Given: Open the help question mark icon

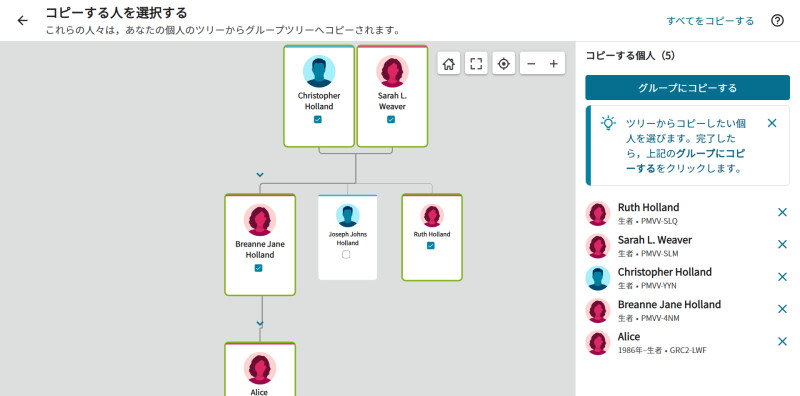Looking at the screenshot, I should [777, 21].
